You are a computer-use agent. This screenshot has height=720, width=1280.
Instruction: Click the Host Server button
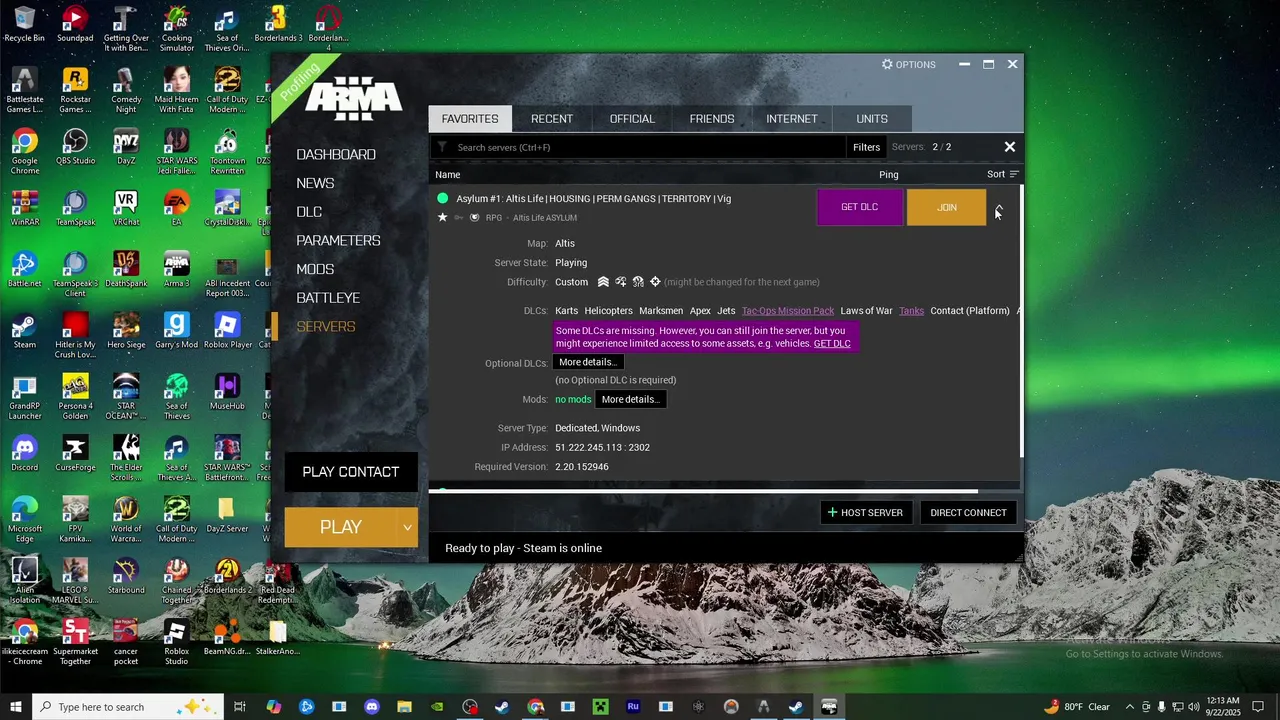click(865, 513)
